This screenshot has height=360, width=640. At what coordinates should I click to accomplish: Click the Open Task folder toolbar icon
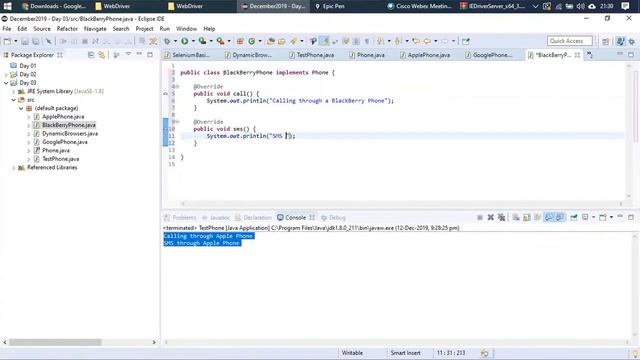click(x=282, y=41)
